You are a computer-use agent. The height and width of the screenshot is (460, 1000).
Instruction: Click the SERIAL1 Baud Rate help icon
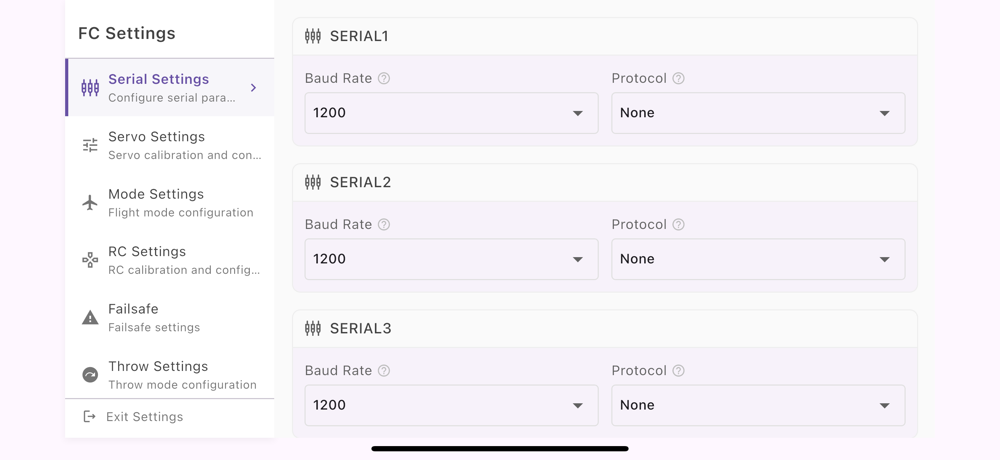(x=384, y=78)
